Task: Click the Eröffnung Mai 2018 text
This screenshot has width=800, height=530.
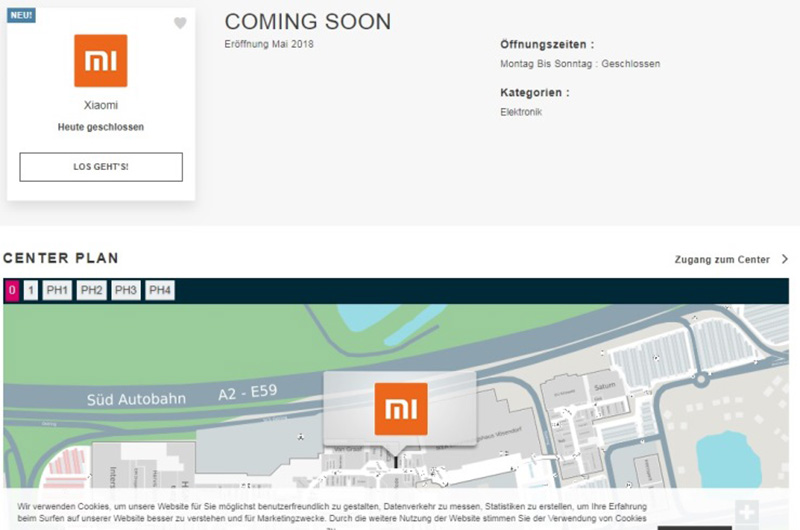Action: (269, 44)
